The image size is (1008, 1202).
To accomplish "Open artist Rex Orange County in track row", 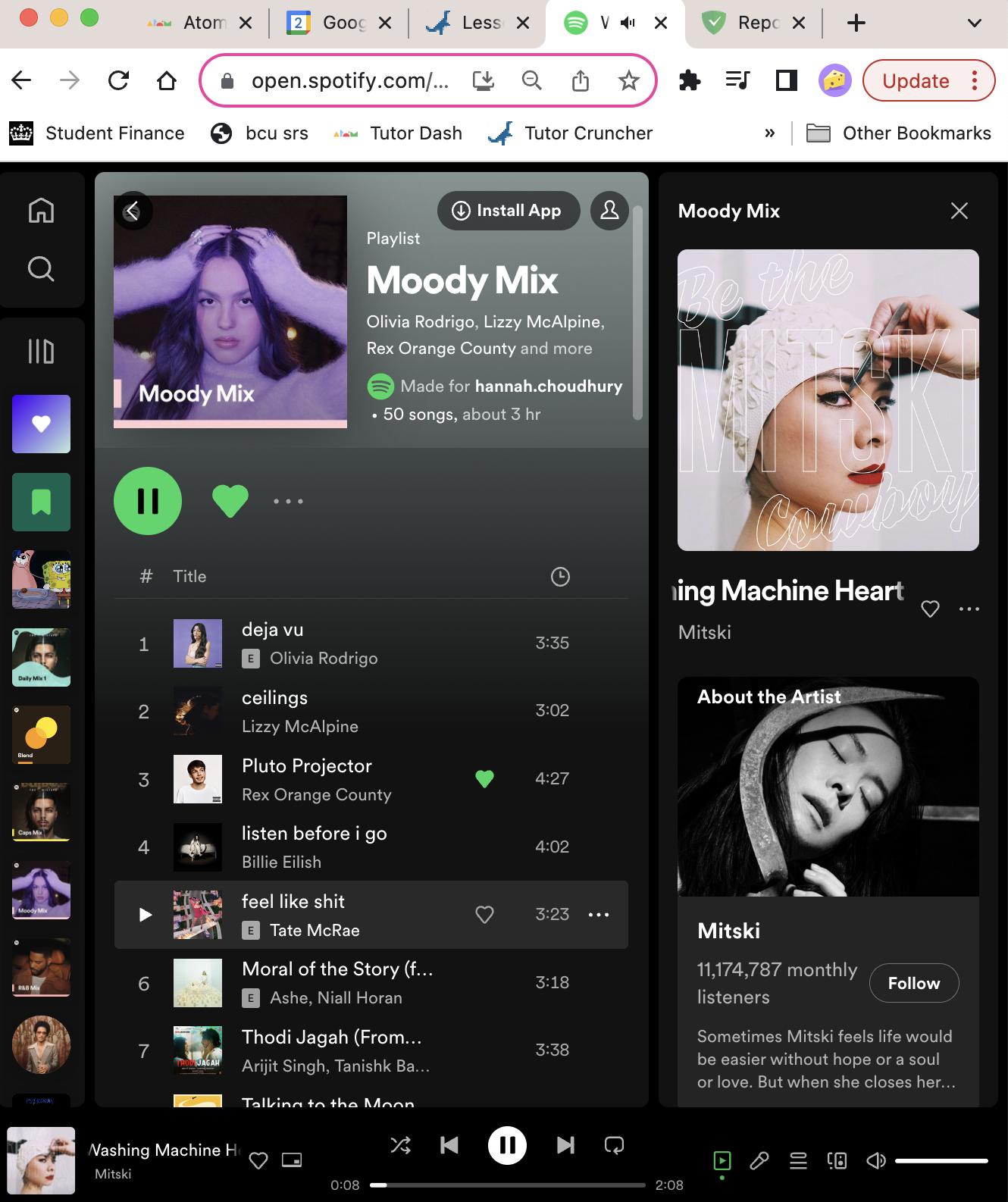I will point(317,794).
